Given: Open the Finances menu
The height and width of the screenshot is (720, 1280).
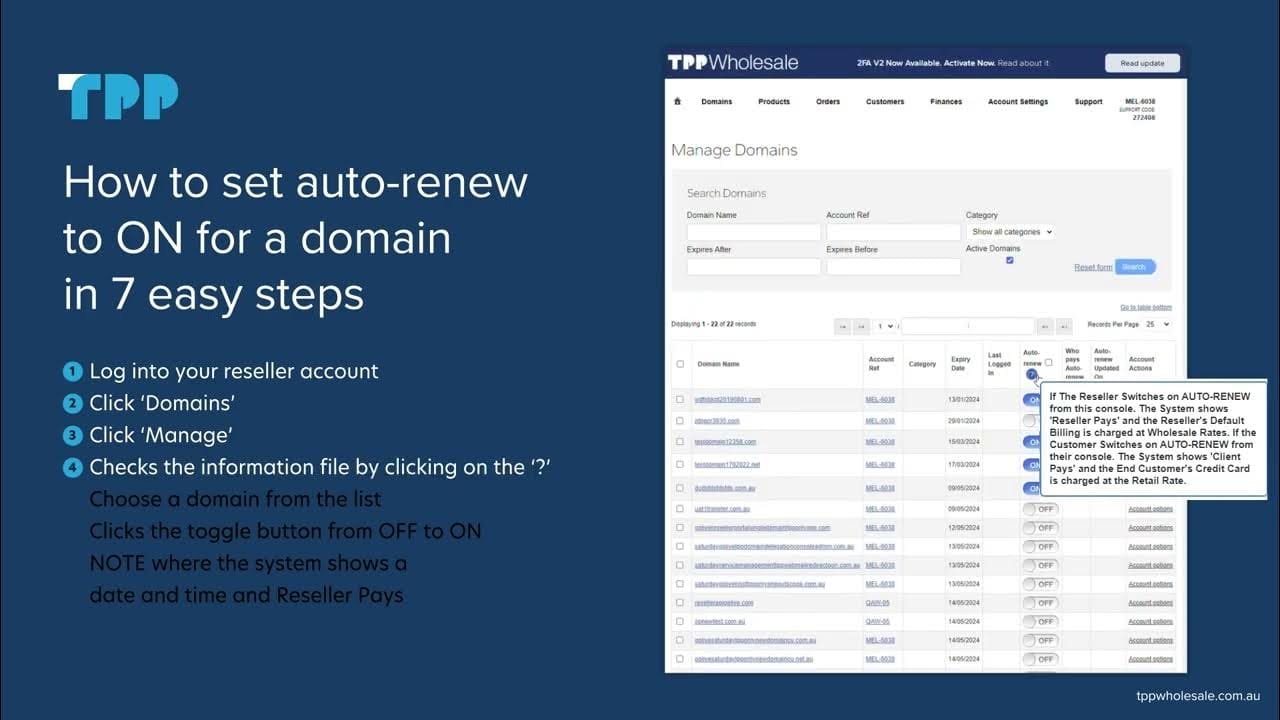Looking at the screenshot, I should pyautogui.click(x=946, y=102).
